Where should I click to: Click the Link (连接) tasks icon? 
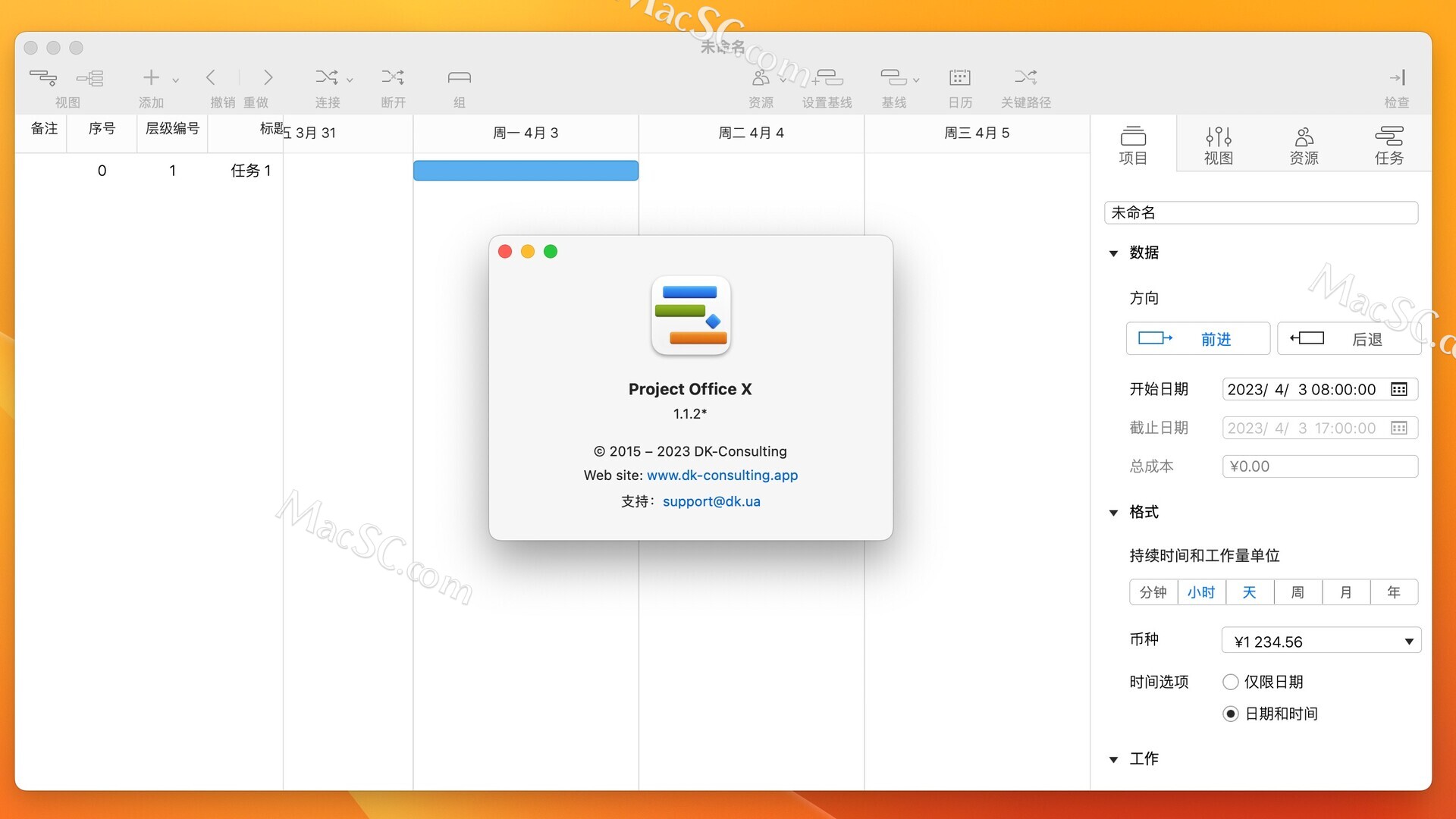(326, 77)
